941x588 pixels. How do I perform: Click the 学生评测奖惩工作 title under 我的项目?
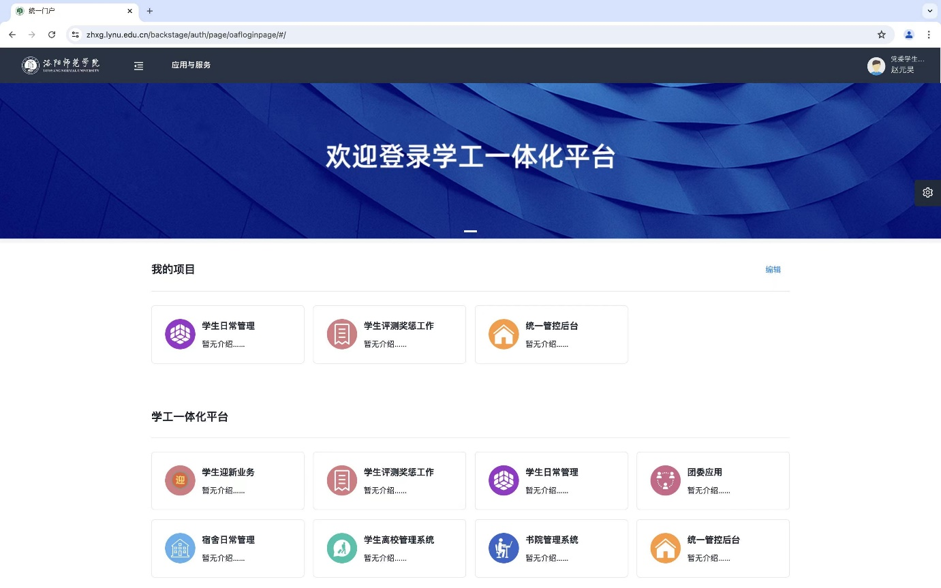(x=398, y=326)
